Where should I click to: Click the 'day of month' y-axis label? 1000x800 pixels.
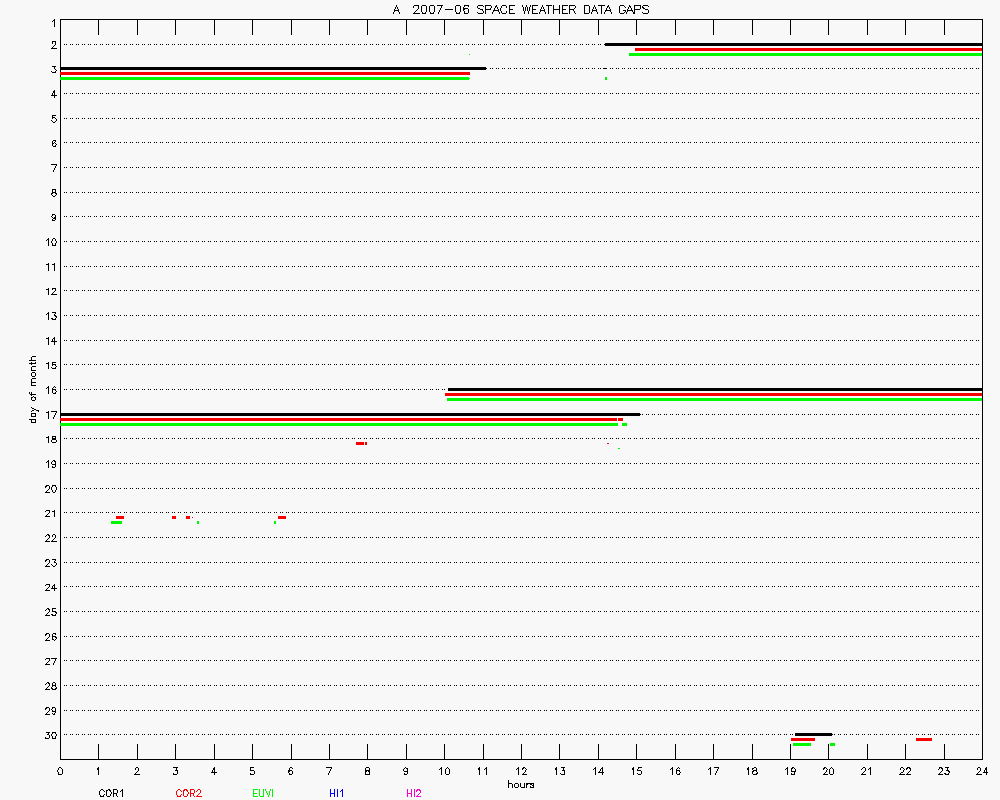33,389
